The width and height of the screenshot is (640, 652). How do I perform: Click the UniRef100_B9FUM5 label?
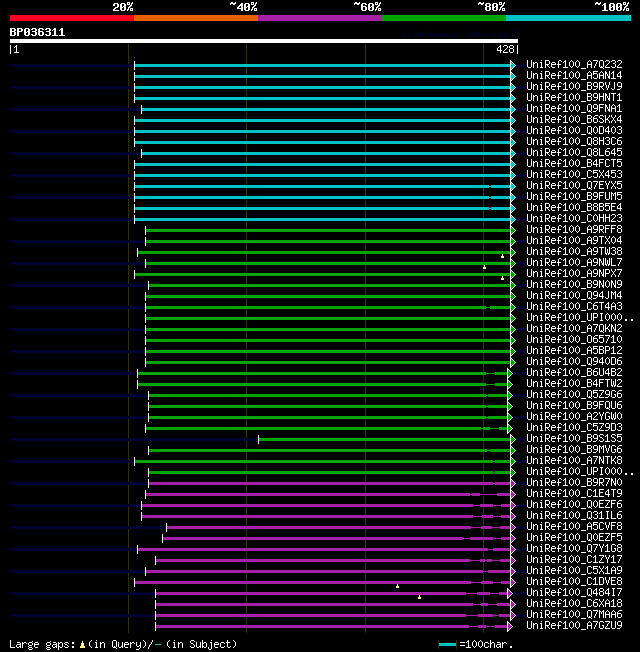point(574,197)
